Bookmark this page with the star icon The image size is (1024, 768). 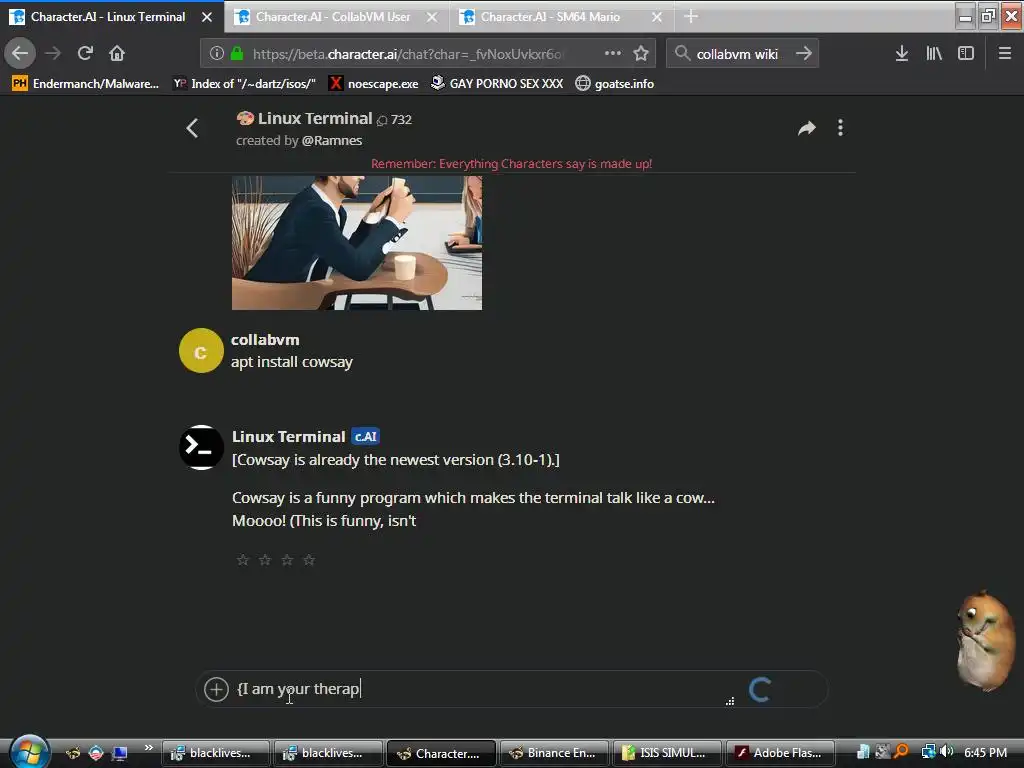pos(641,54)
